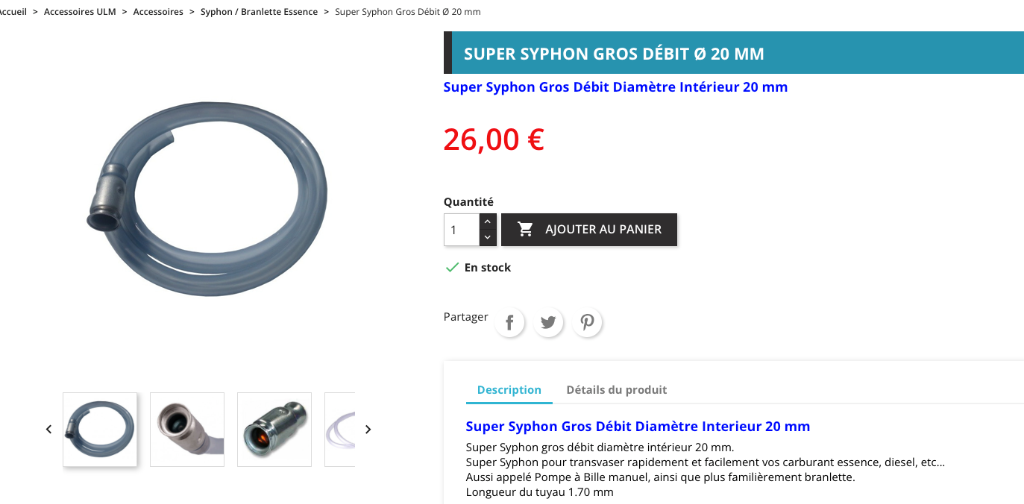The width and height of the screenshot is (1024, 504).
Task: Select the coiled hose thumbnail
Action: point(100,429)
